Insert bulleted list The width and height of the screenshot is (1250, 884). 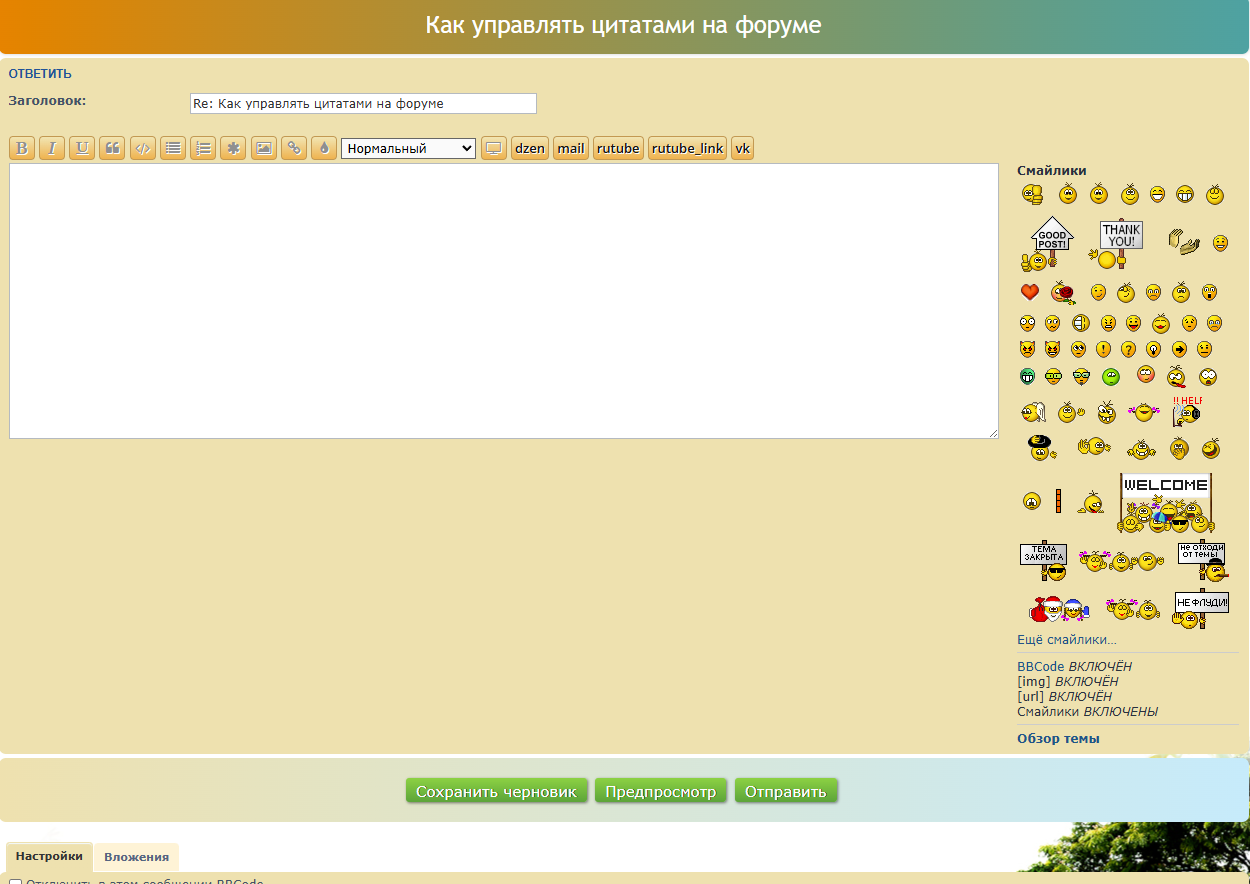coord(173,148)
